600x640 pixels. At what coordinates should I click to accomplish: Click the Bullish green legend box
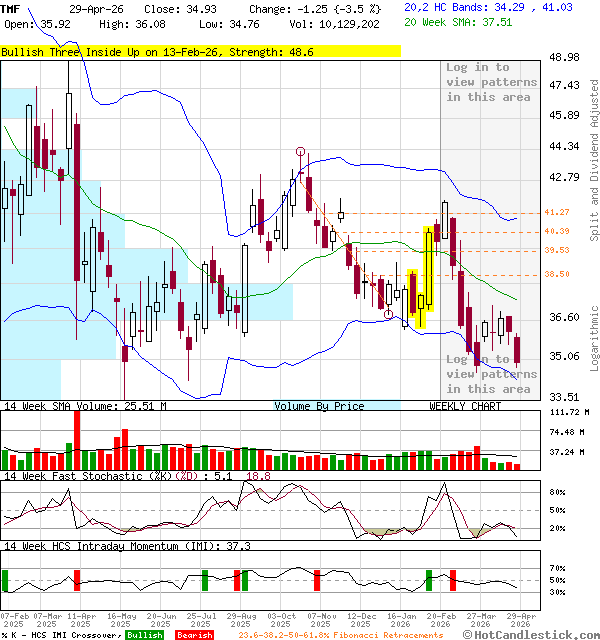click(144, 634)
